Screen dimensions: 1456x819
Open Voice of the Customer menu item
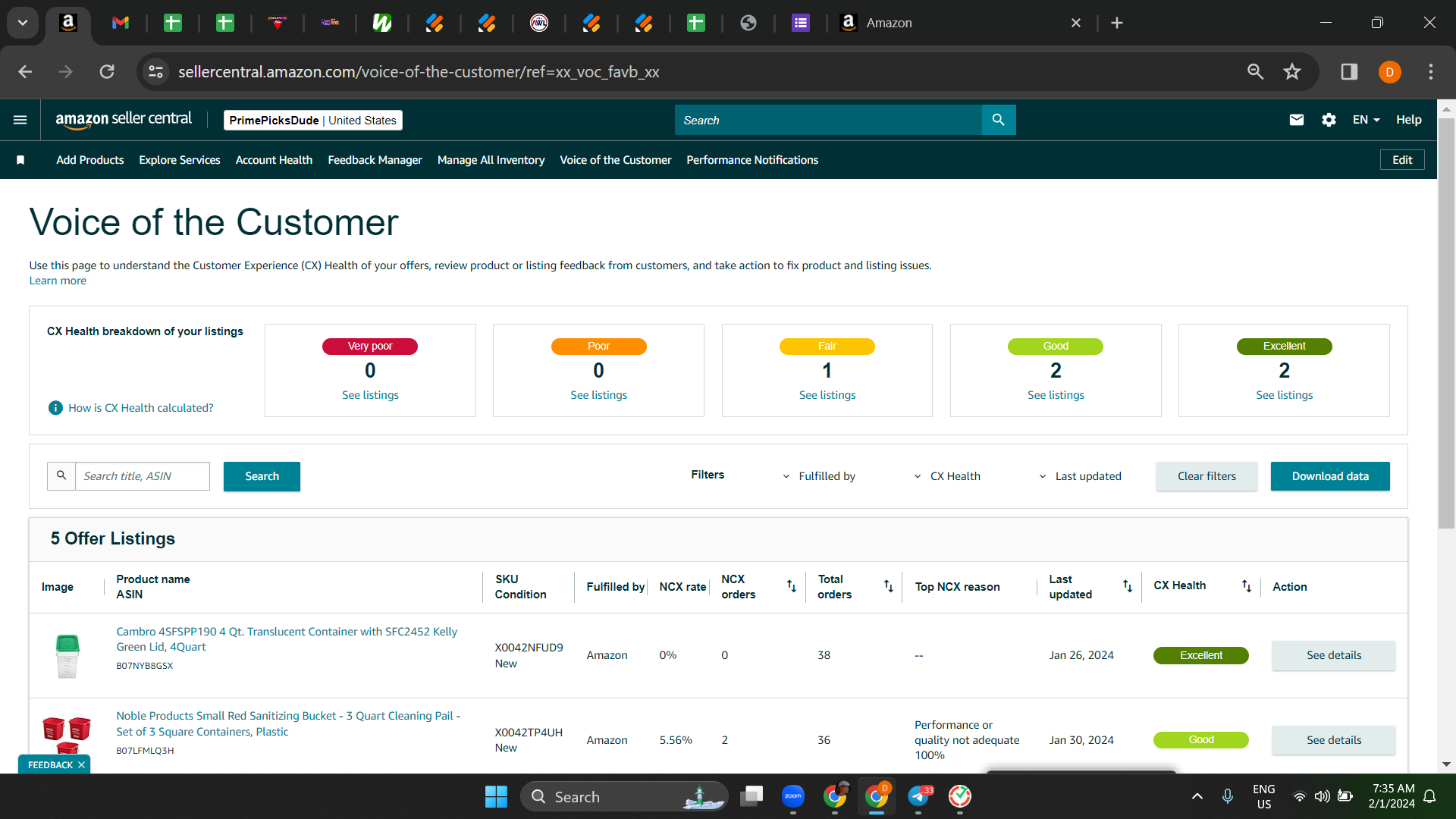click(615, 160)
